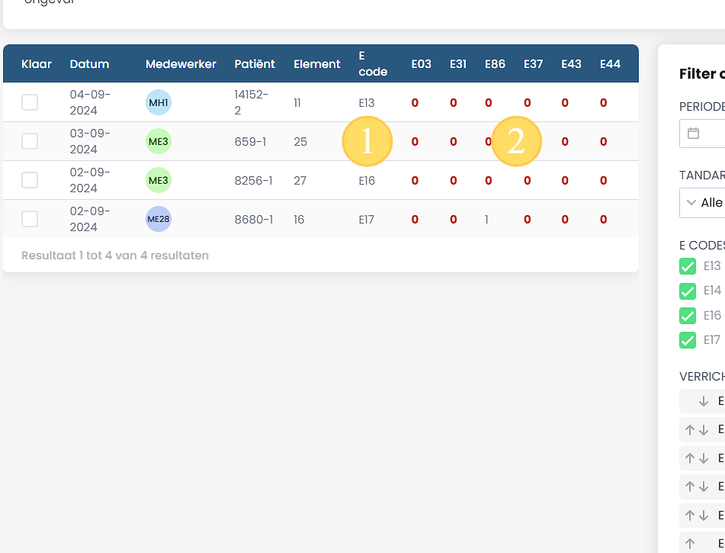Click yellow annotation marker number 2
The width and height of the screenshot is (725, 553).
coord(516,141)
